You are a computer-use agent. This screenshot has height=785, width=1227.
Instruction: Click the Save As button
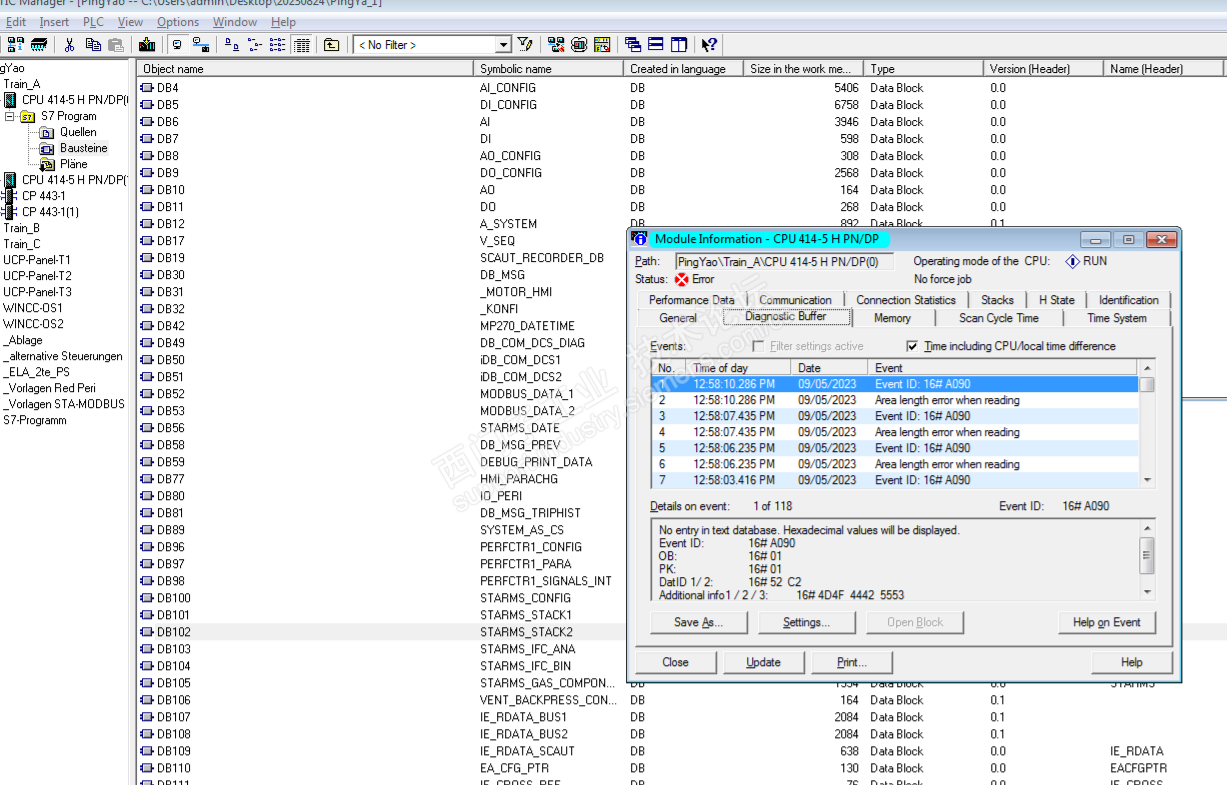(698, 622)
